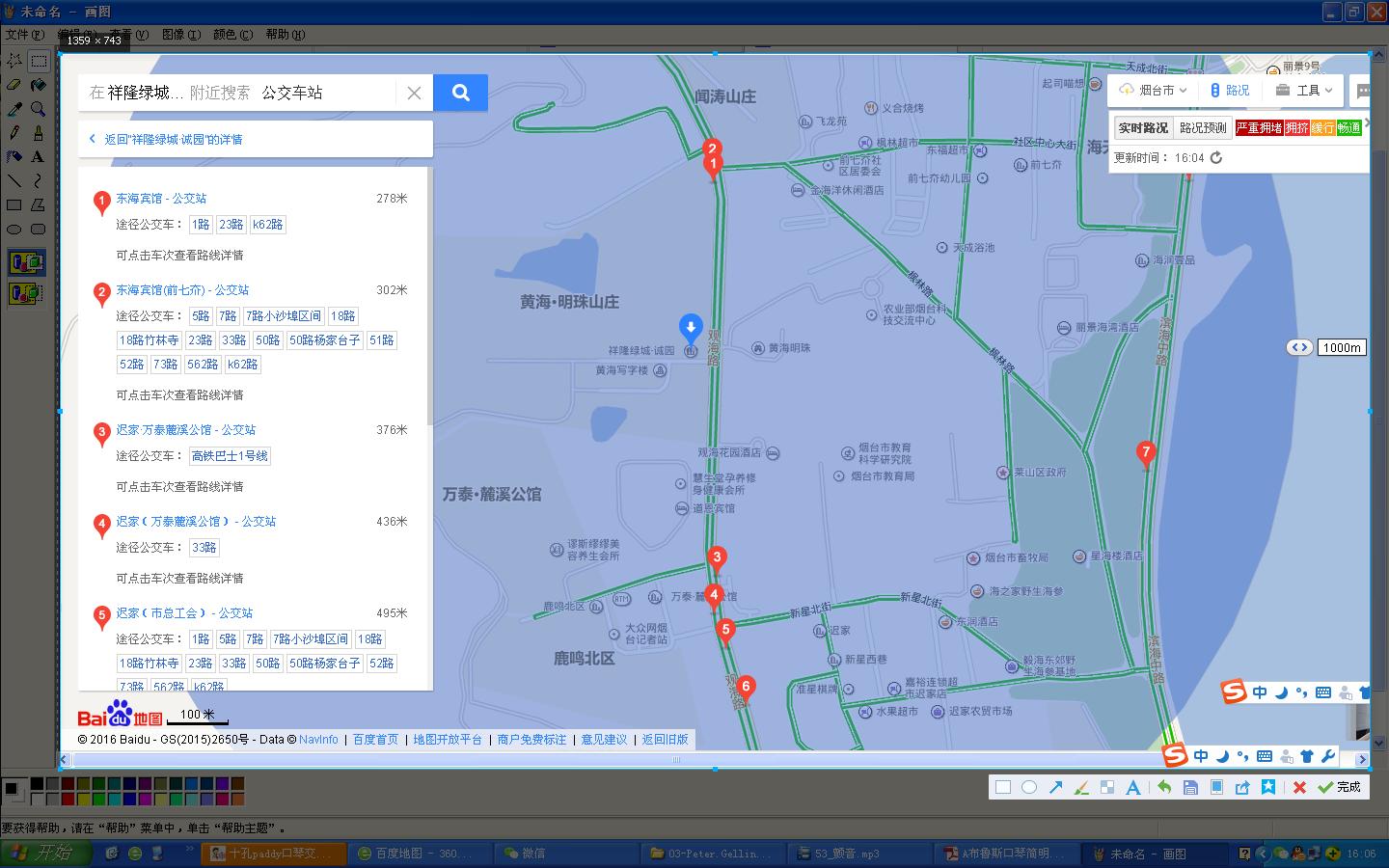Open result 东海宾馆 - 公交站

(x=161, y=198)
